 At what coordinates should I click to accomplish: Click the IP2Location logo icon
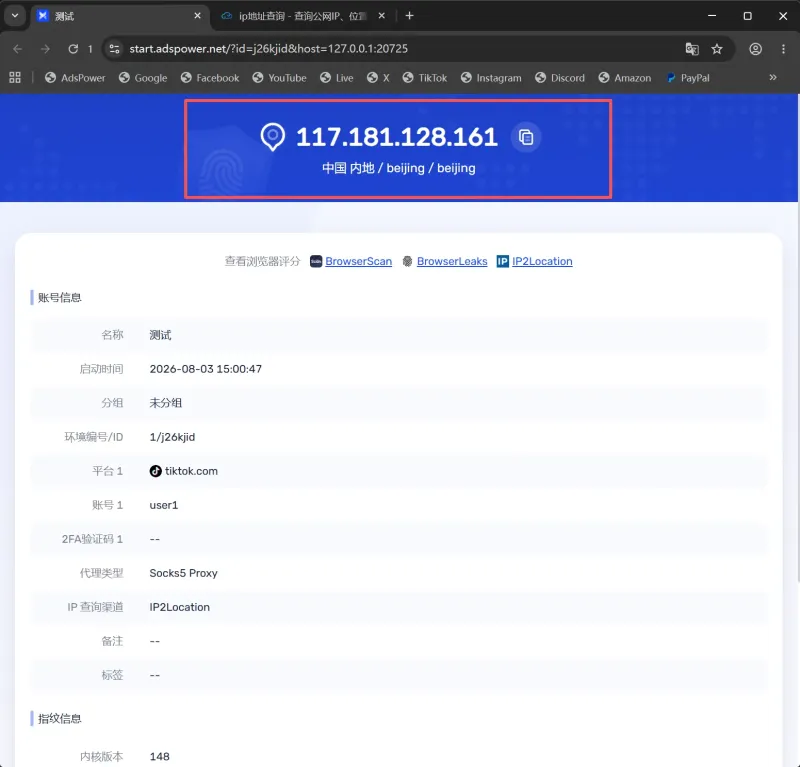pos(503,261)
